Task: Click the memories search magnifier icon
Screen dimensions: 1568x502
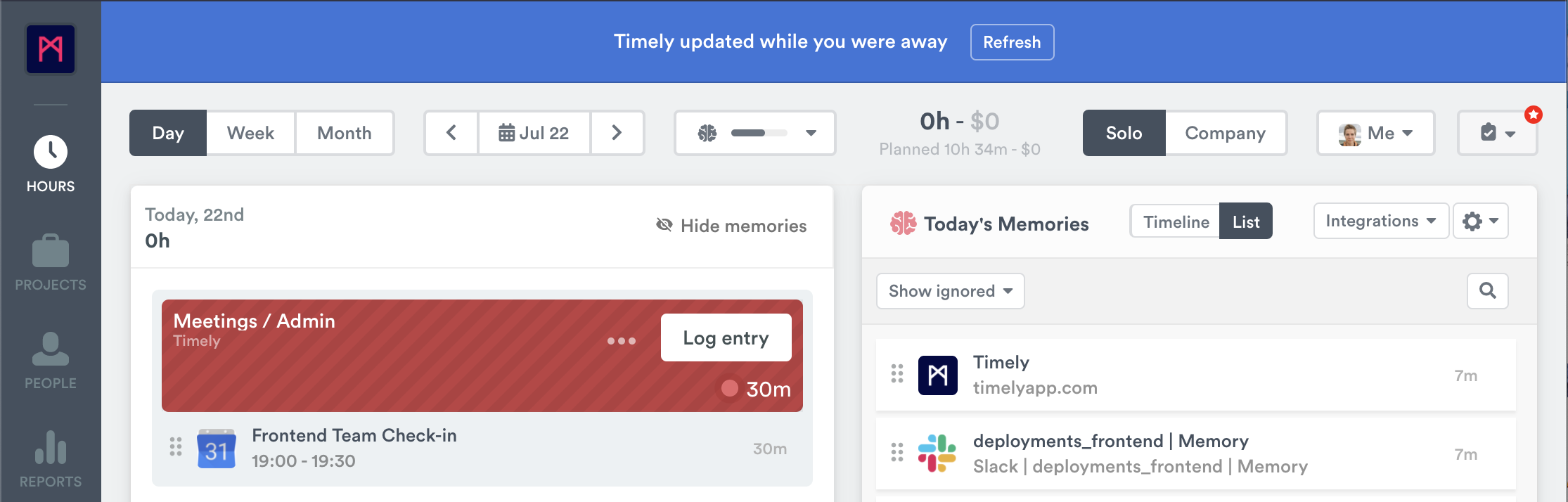Action: click(1487, 291)
